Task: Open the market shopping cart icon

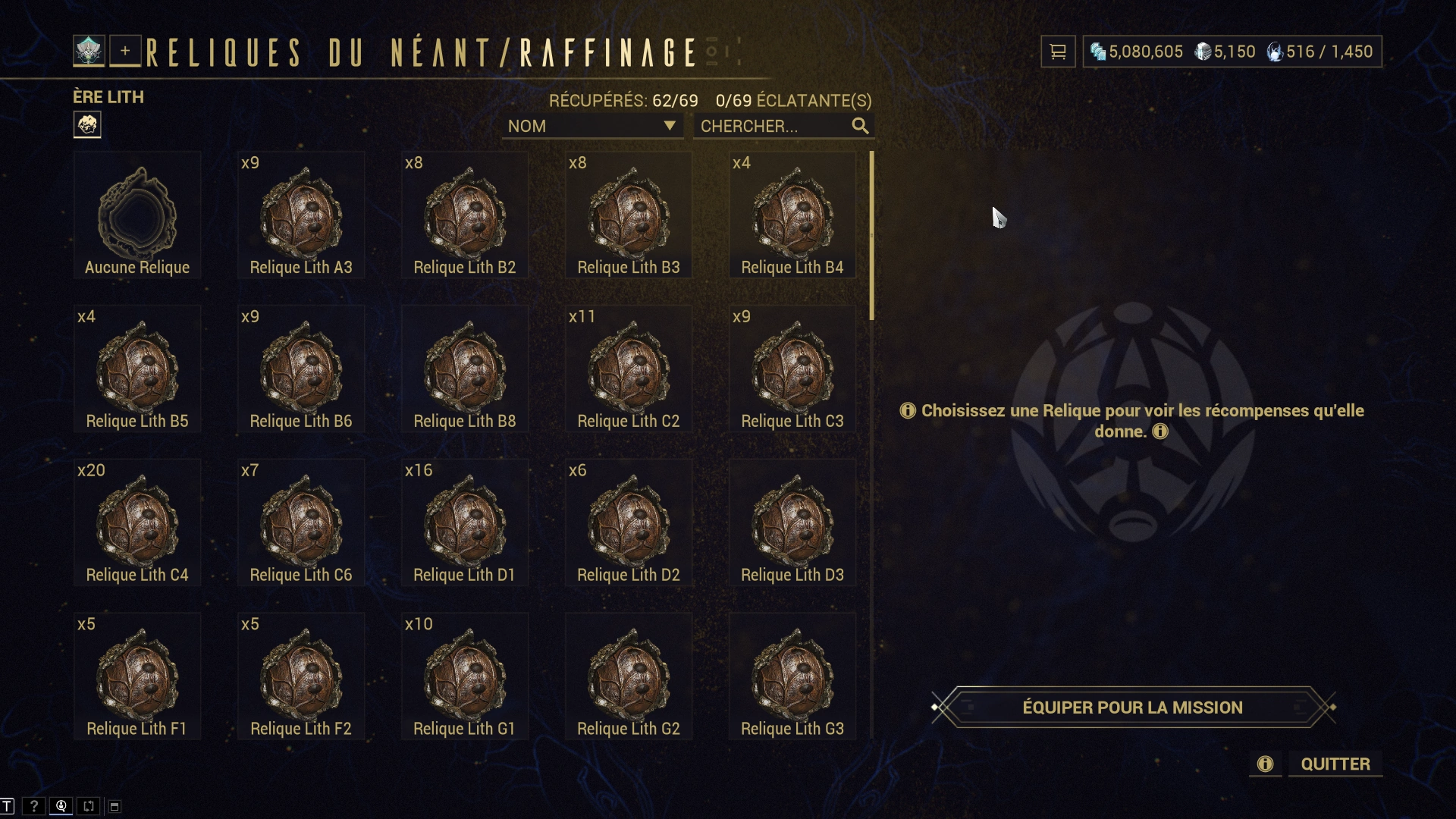Action: [1058, 52]
